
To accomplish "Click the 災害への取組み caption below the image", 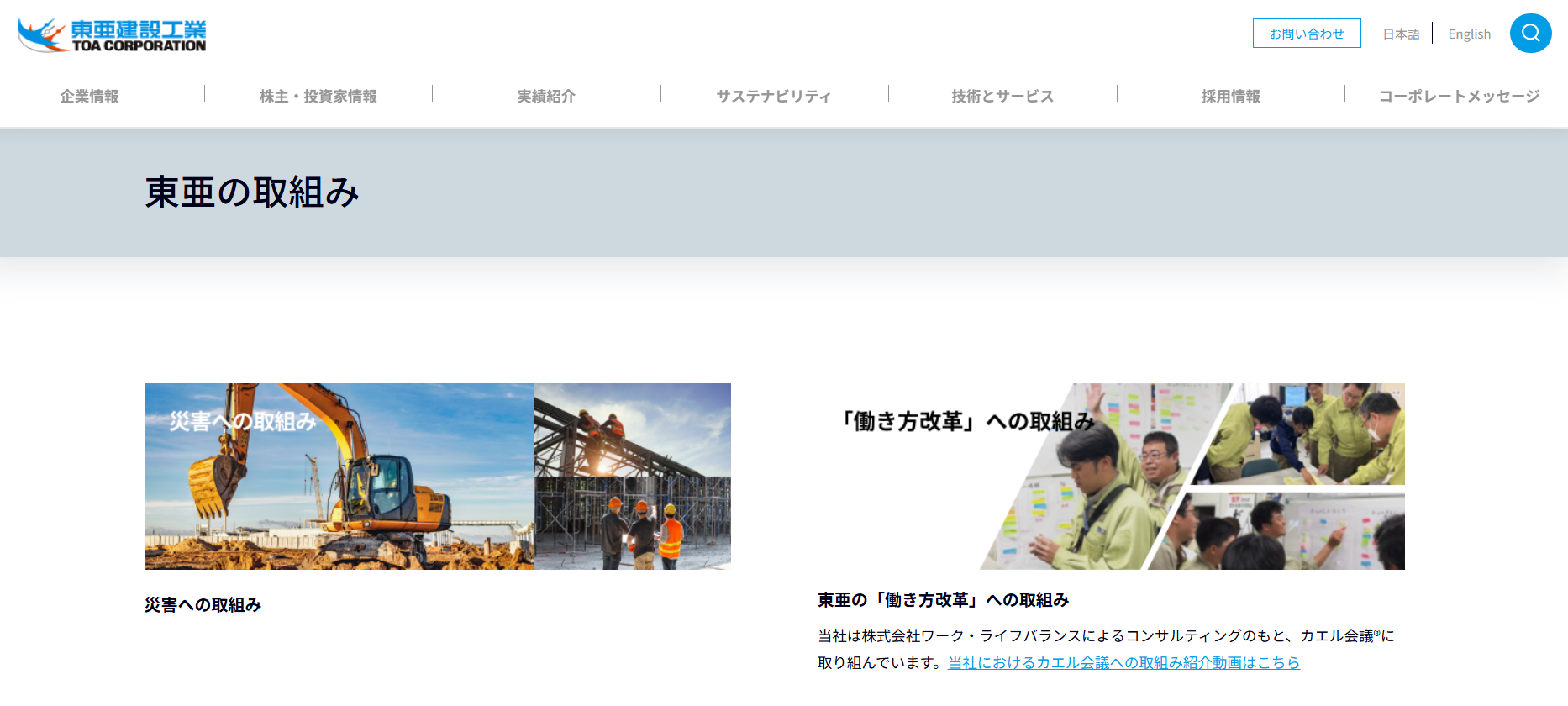I will pyautogui.click(x=203, y=605).
